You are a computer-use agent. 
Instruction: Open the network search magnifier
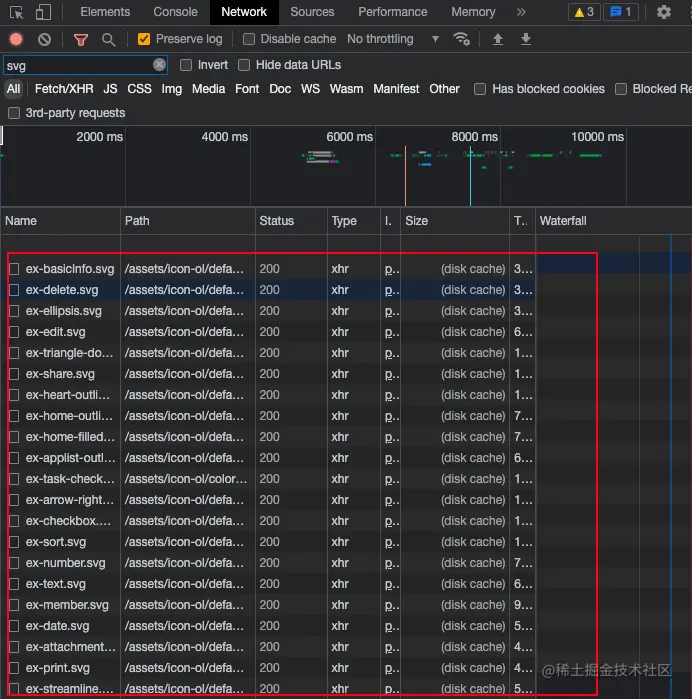[108, 40]
